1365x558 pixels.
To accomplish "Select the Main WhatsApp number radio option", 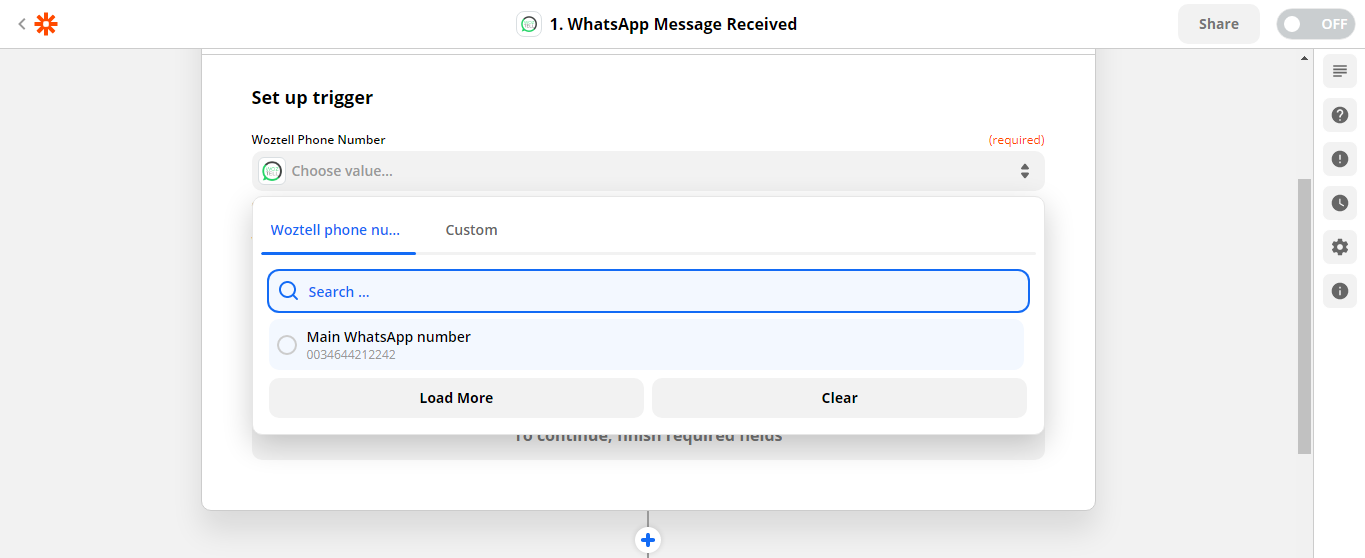I will [287, 345].
